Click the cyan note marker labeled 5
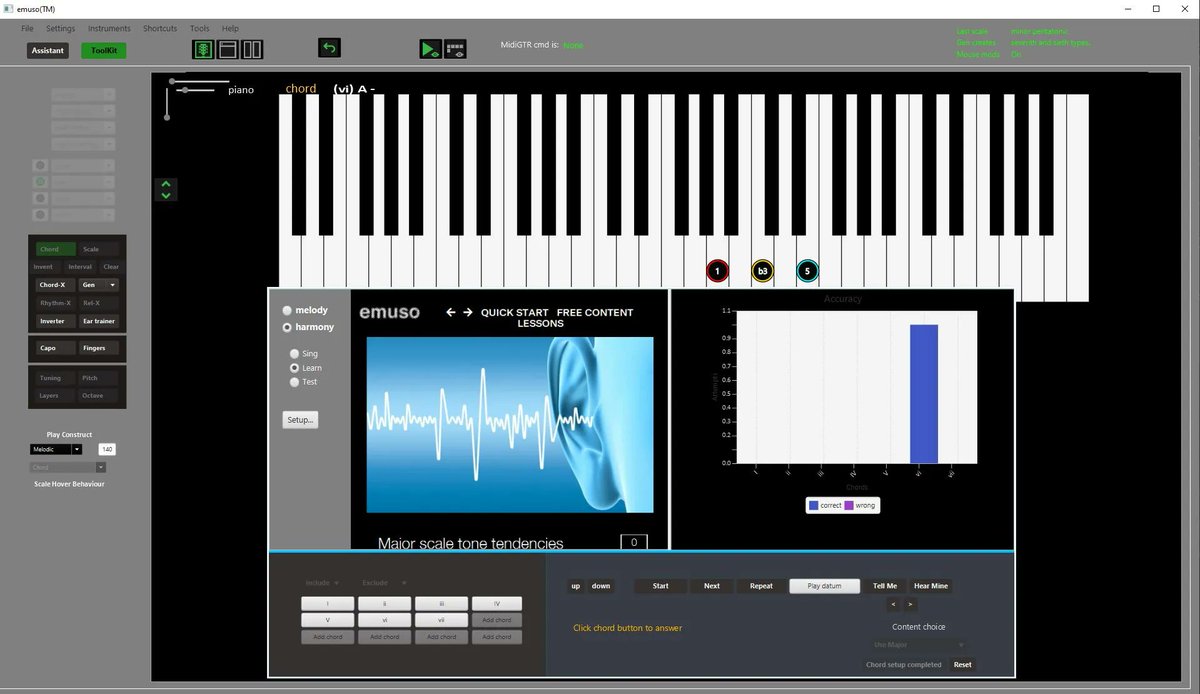The image size is (1200, 694). point(807,271)
